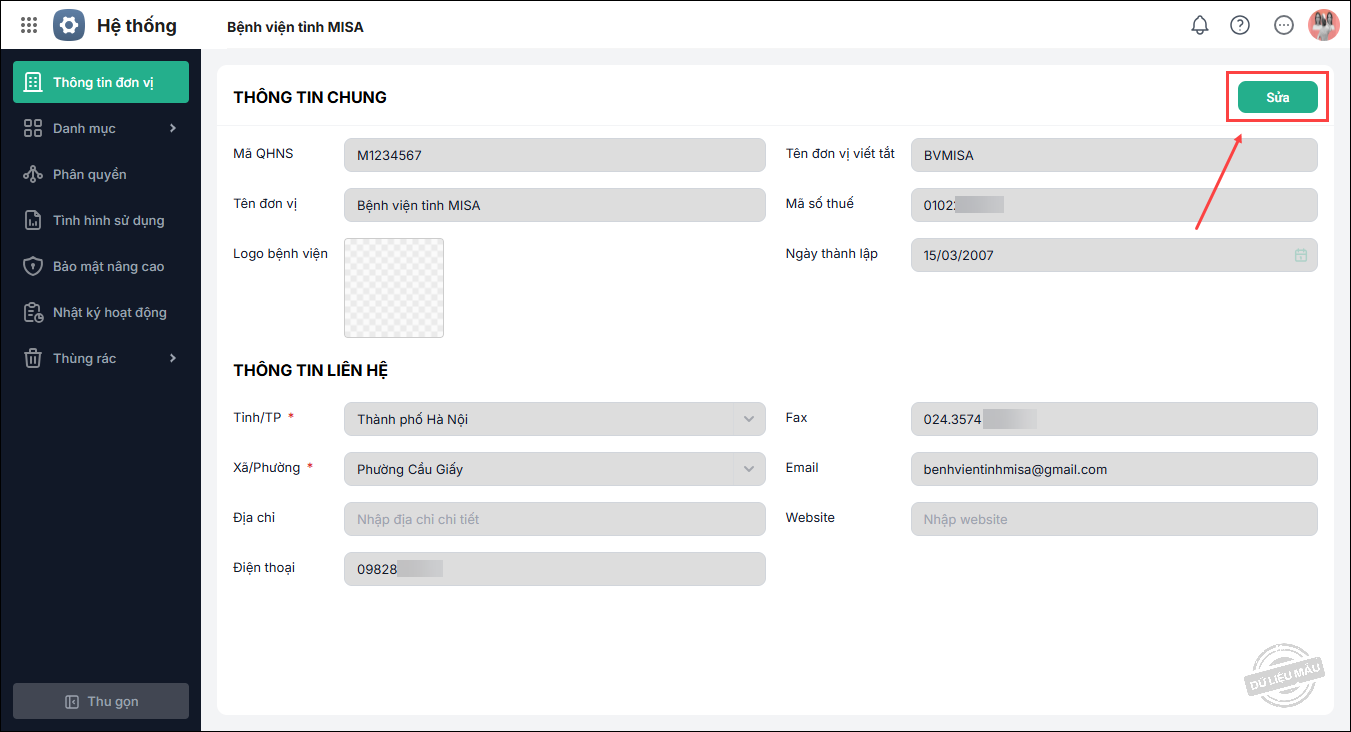Open the Xã/Phường dropdown arrow
Image resolution: width=1351 pixels, height=732 pixels.
[x=748, y=469]
